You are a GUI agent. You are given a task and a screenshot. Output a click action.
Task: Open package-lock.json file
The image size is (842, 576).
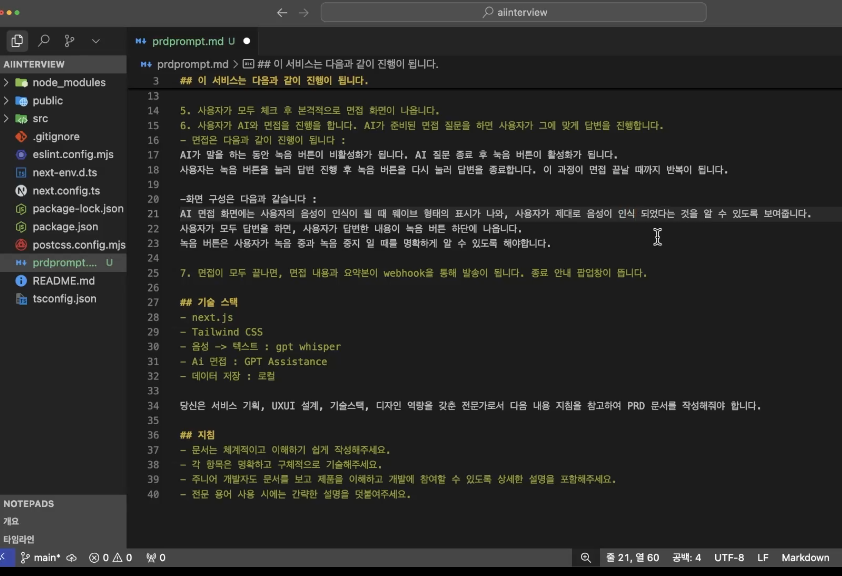pos(63,208)
